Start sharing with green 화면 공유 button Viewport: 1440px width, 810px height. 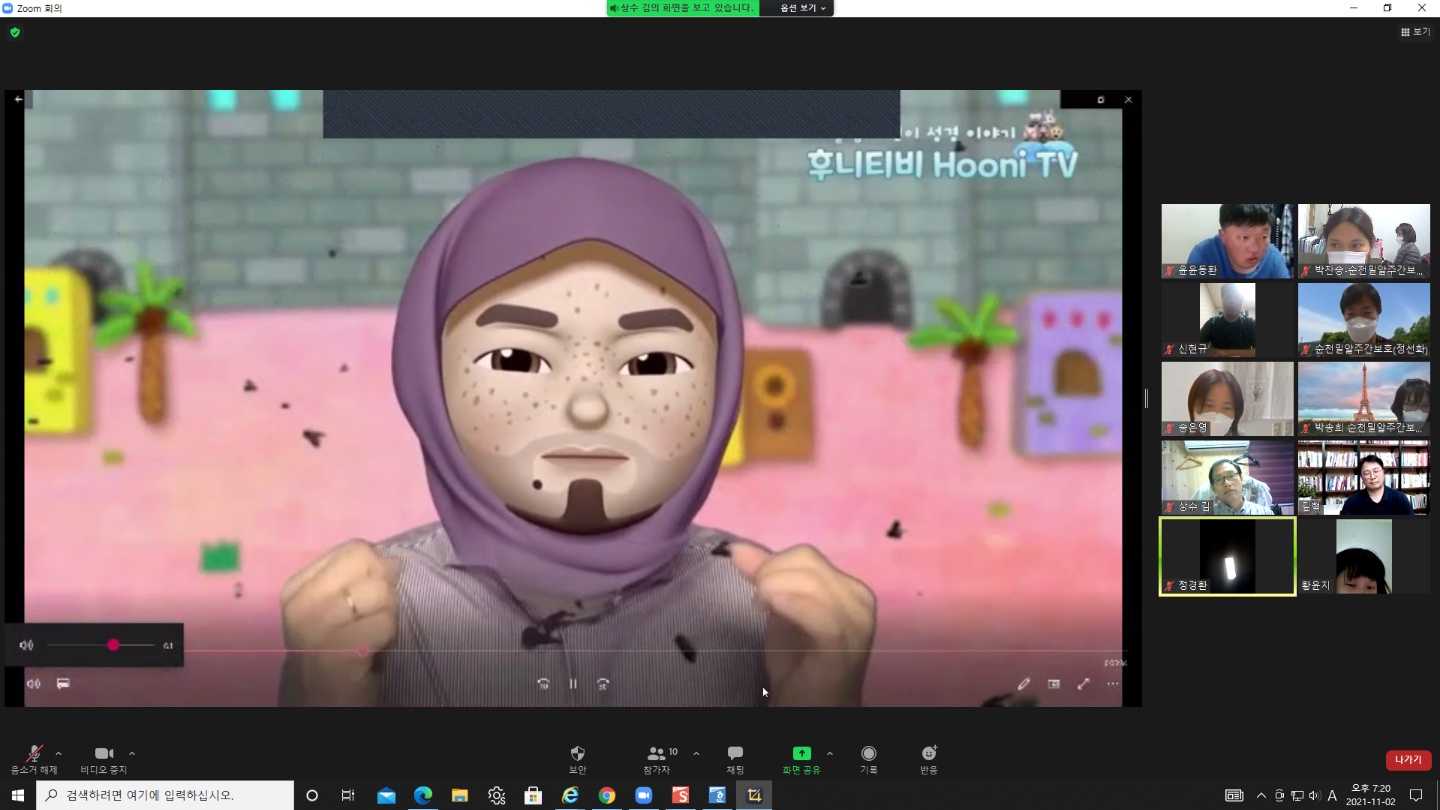point(801,760)
